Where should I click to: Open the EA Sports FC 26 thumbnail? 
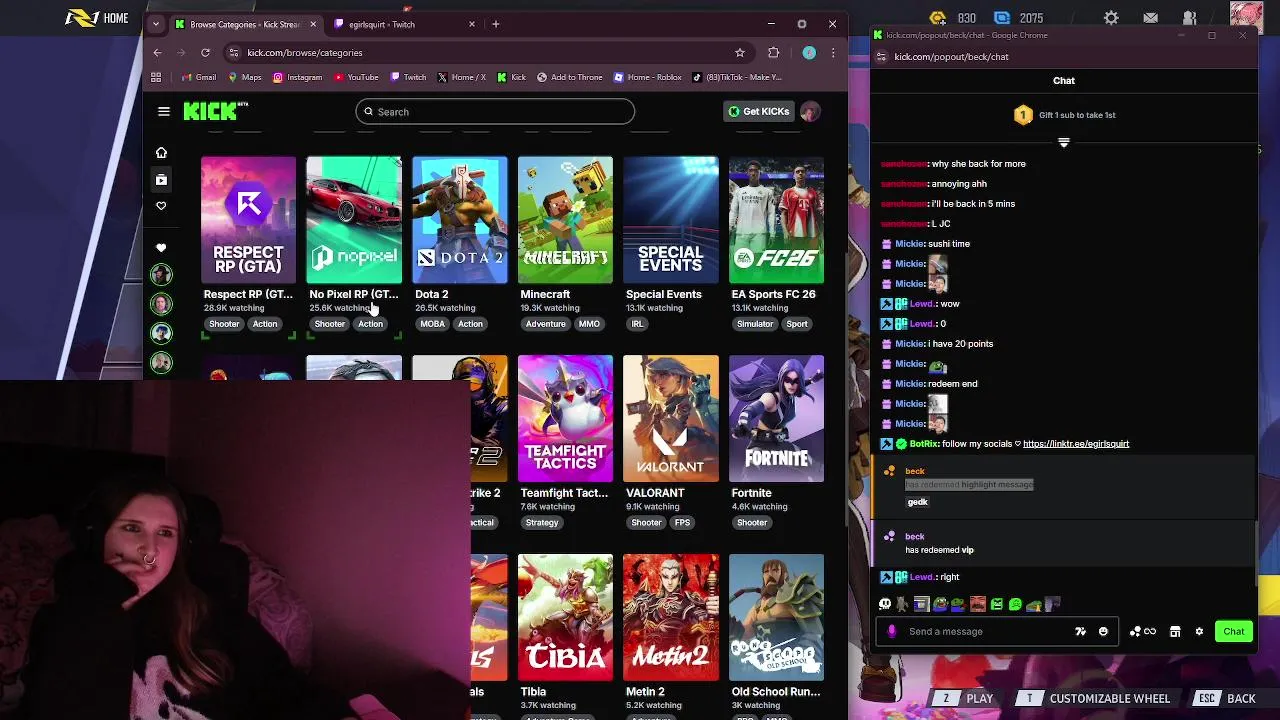pos(776,220)
